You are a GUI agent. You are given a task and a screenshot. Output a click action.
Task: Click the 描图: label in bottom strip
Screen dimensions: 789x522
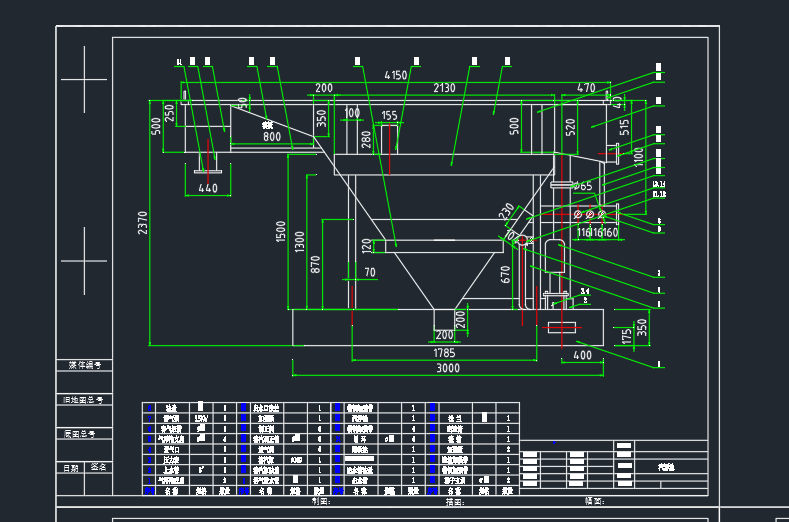(454, 502)
